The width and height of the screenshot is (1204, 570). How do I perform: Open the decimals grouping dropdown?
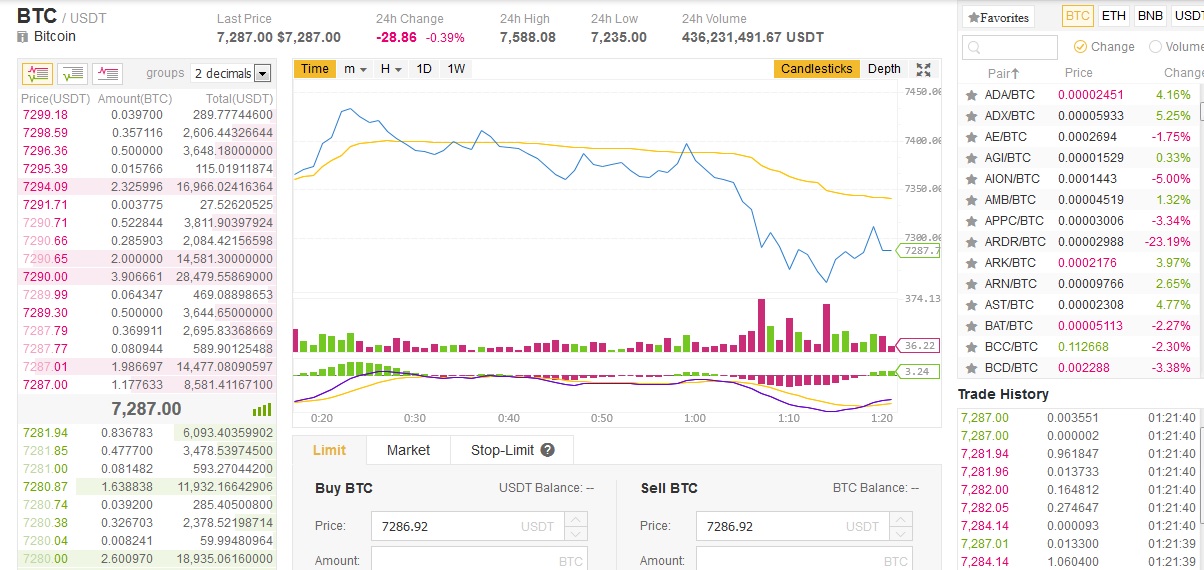(232, 73)
